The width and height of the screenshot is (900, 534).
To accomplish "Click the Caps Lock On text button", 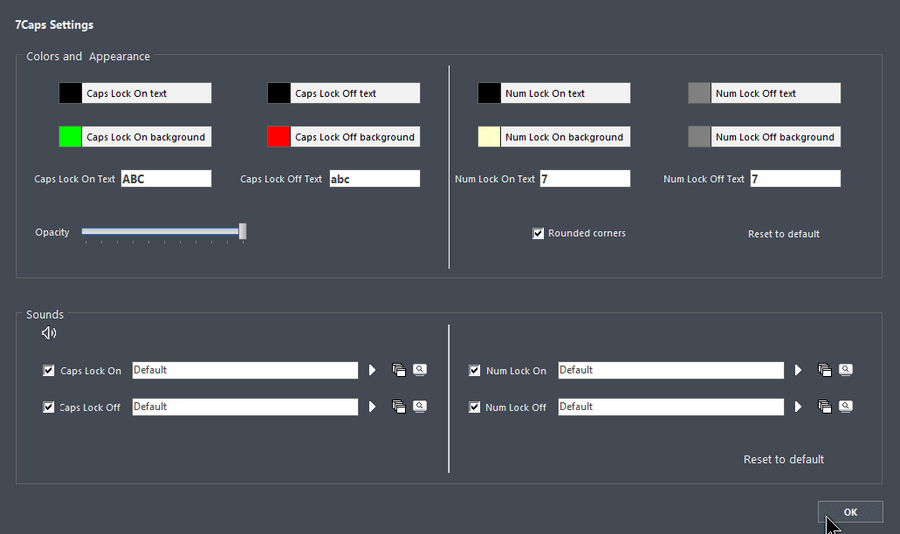I will 146,93.
